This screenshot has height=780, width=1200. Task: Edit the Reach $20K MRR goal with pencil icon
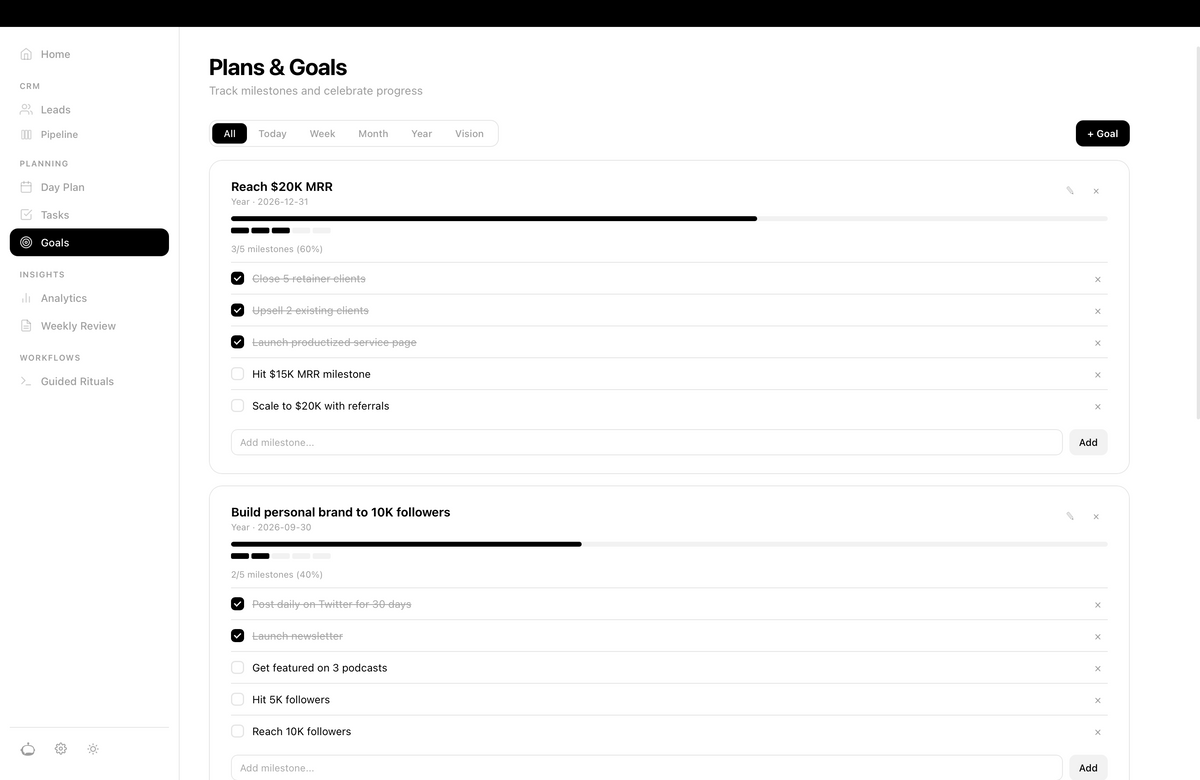(x=1070, y=191)
